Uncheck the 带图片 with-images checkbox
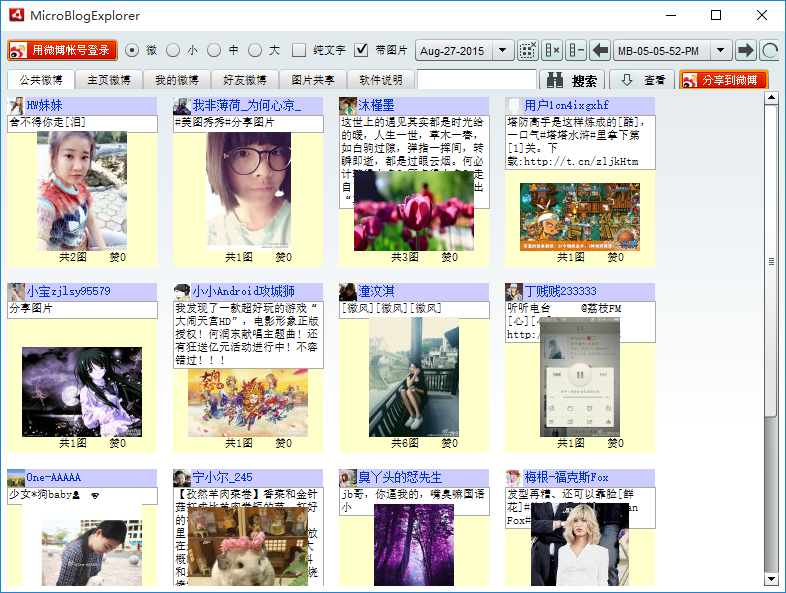The image size is (786, 593). coord(361,50)
